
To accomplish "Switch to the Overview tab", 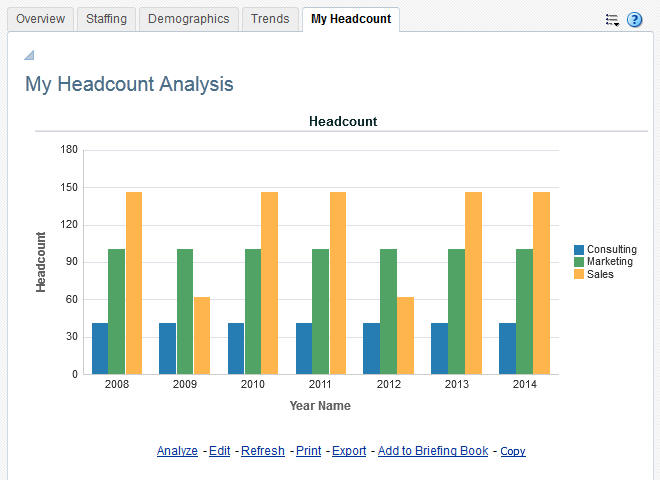I will tap(41, 19).
